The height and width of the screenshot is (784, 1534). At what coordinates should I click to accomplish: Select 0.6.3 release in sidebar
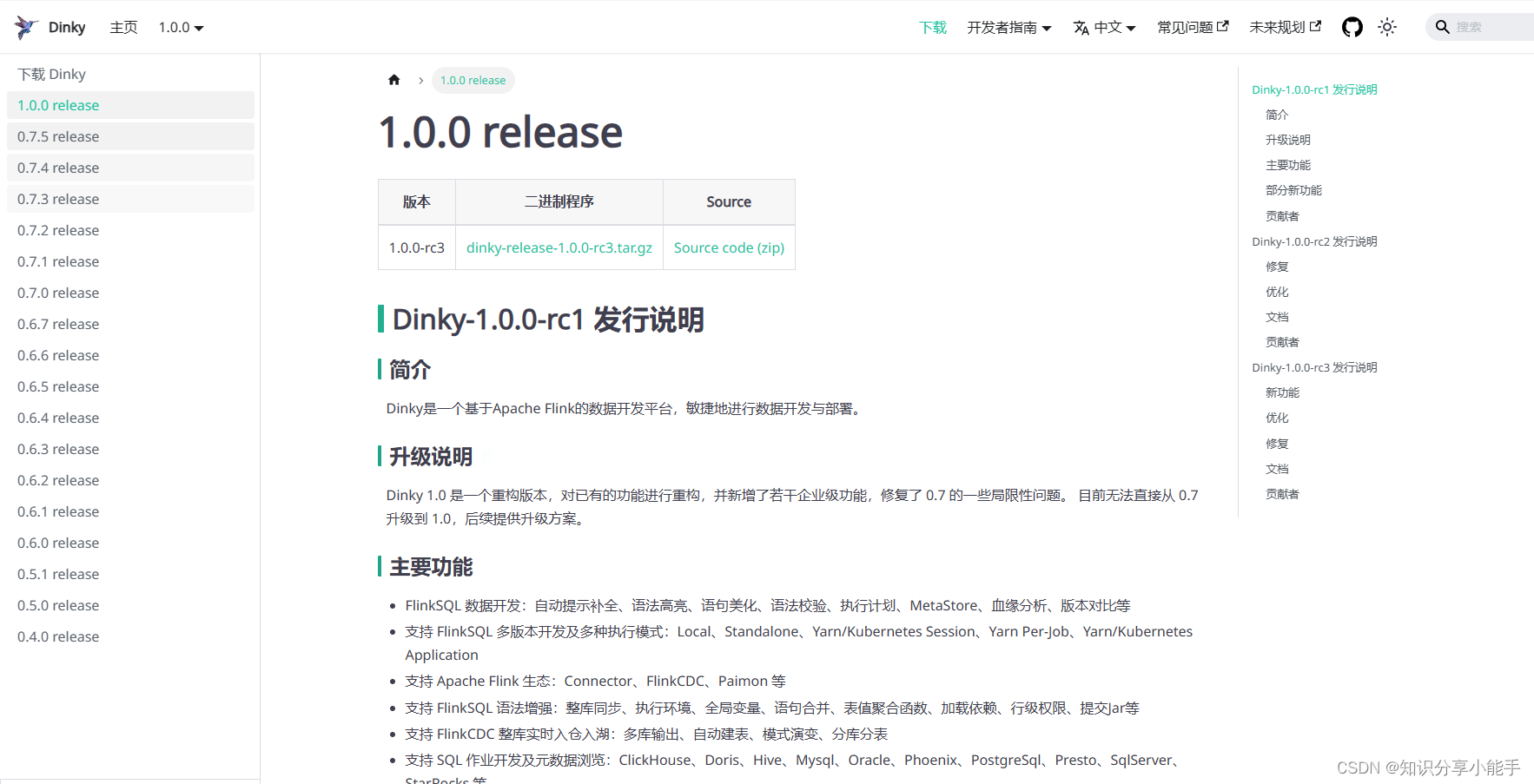pyautogui.click(x=130, y=449)
